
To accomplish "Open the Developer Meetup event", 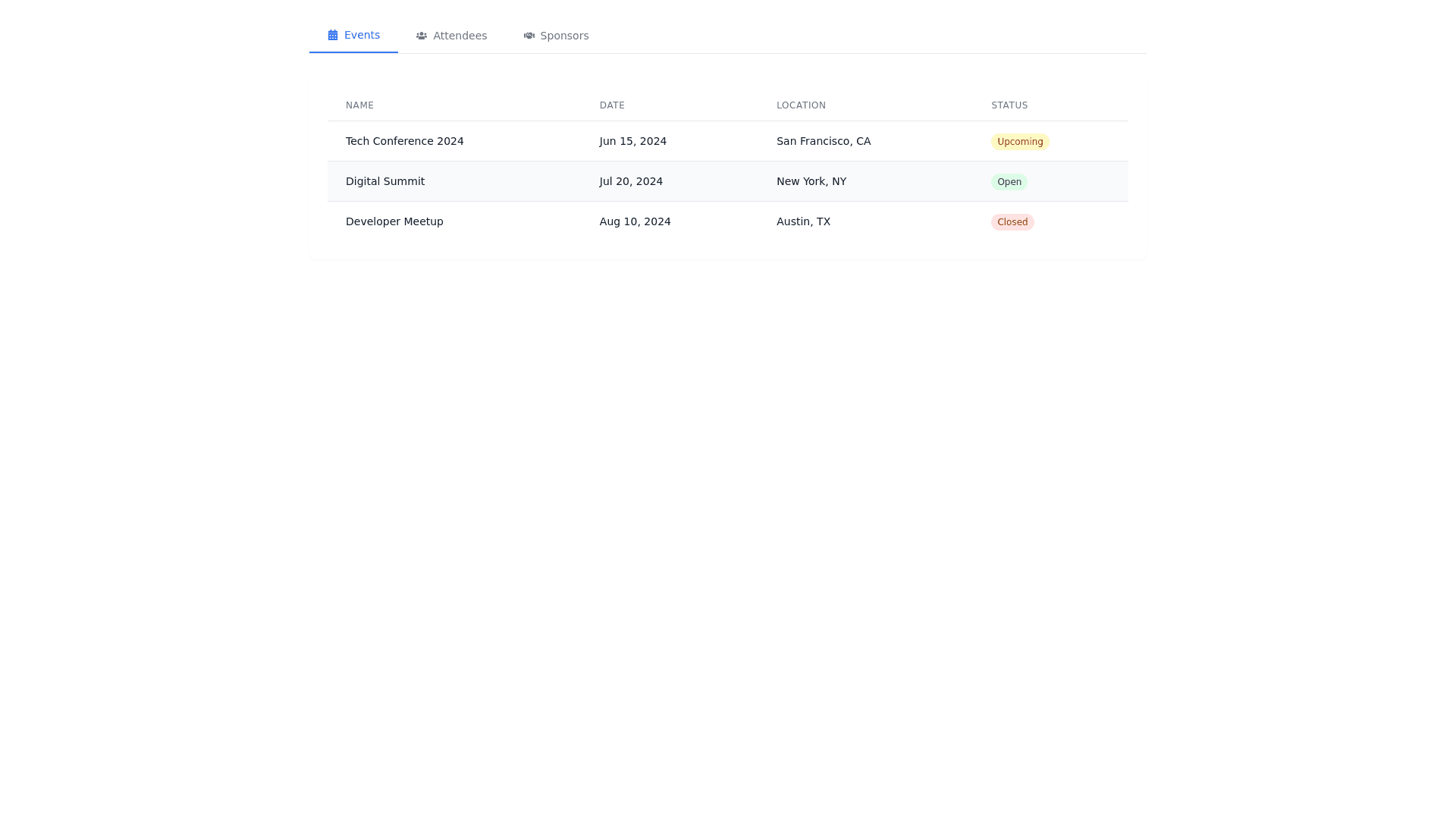I will (394, 222).
